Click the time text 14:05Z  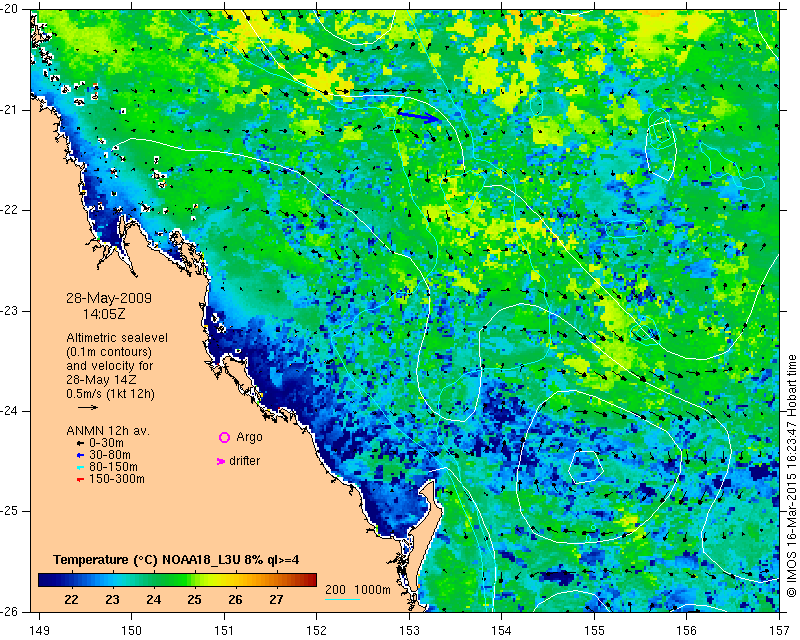point(104,314)
